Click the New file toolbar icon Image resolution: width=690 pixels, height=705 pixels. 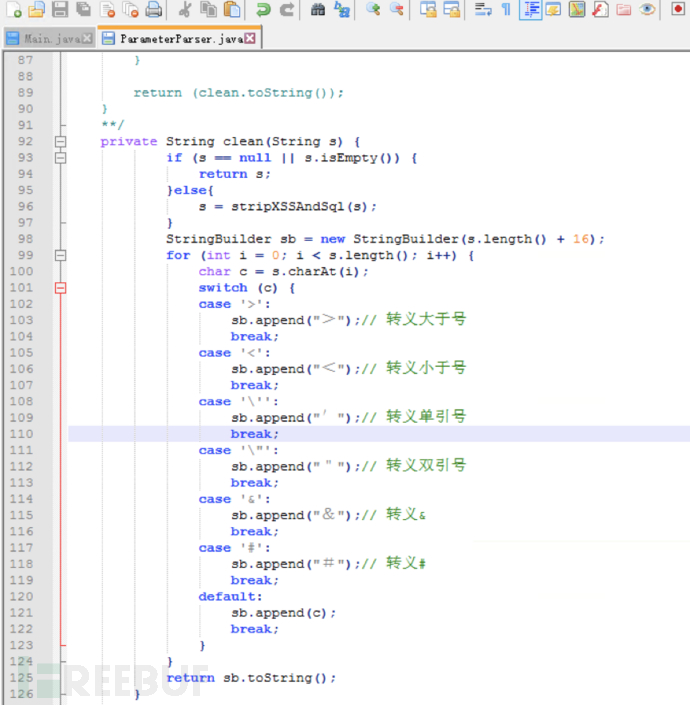pos(12,10)
